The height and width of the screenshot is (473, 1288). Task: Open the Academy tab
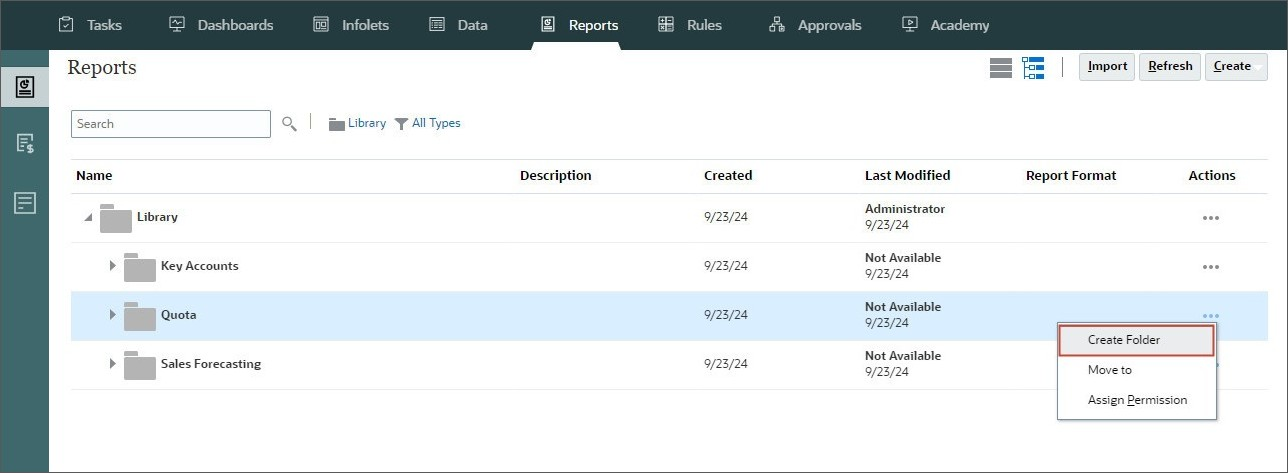(x=945, y=25)
